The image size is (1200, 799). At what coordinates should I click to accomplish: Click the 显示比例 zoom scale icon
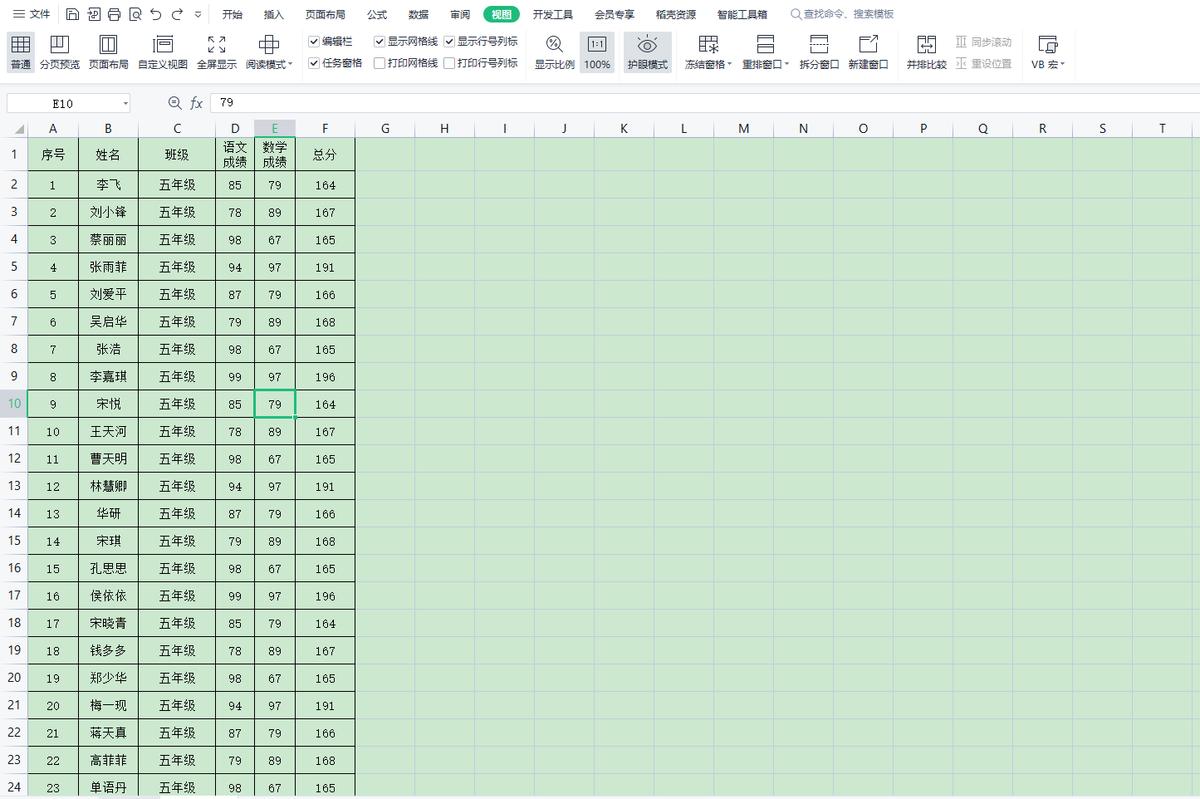(x=552, y=50)
